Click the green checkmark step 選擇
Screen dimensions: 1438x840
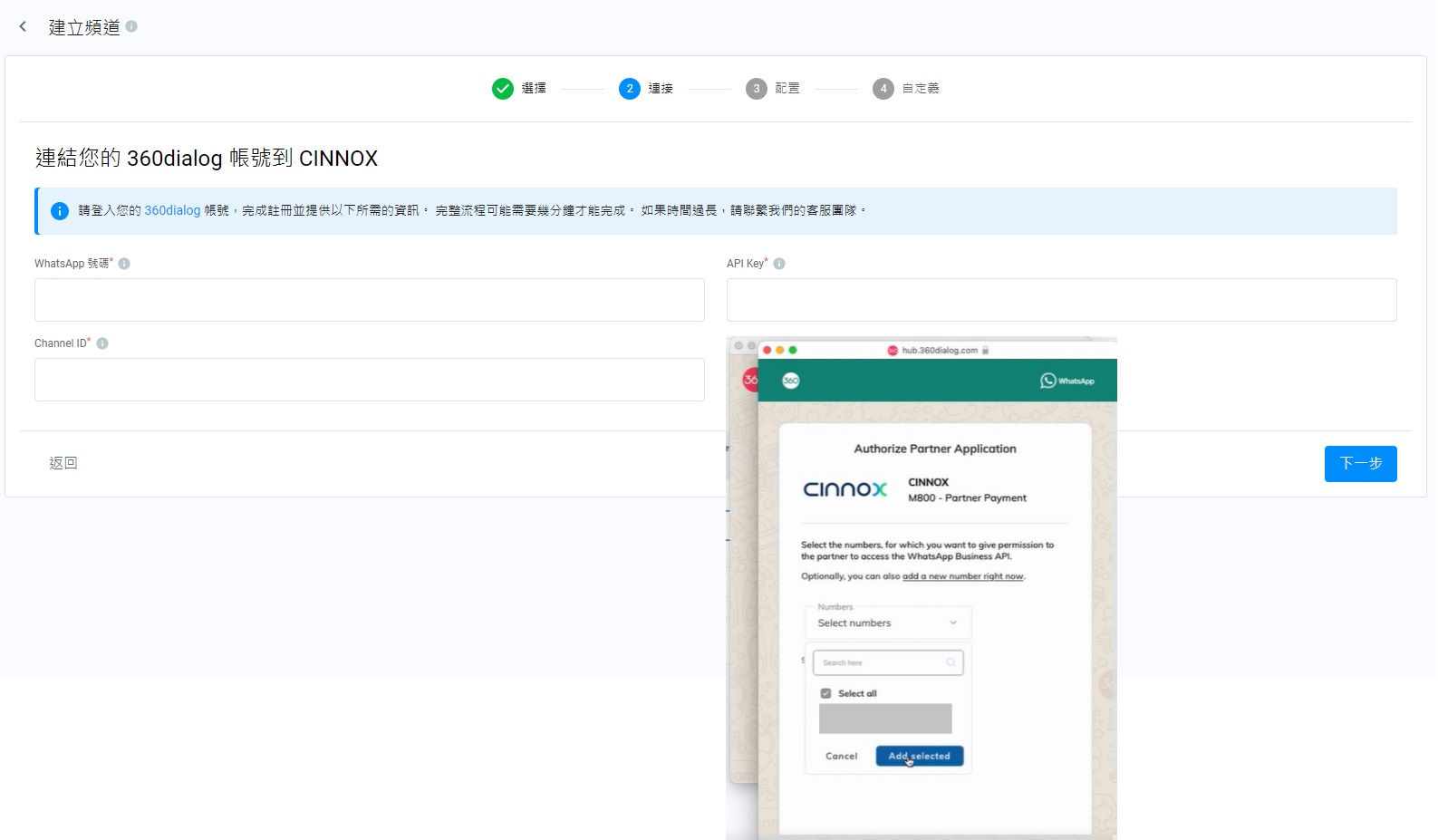(x=503, y=88)
